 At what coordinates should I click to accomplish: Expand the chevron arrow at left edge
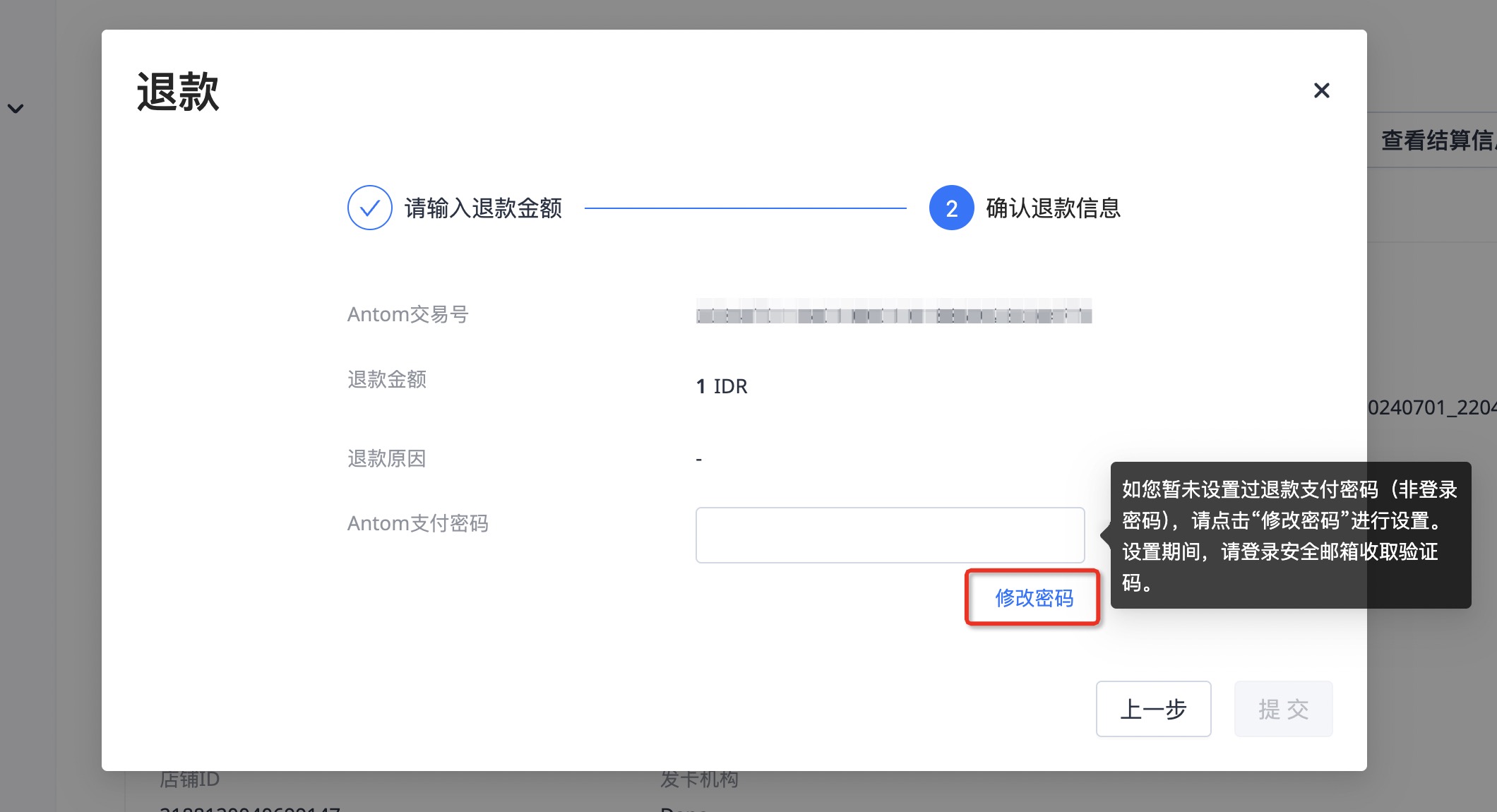(16, 109)
